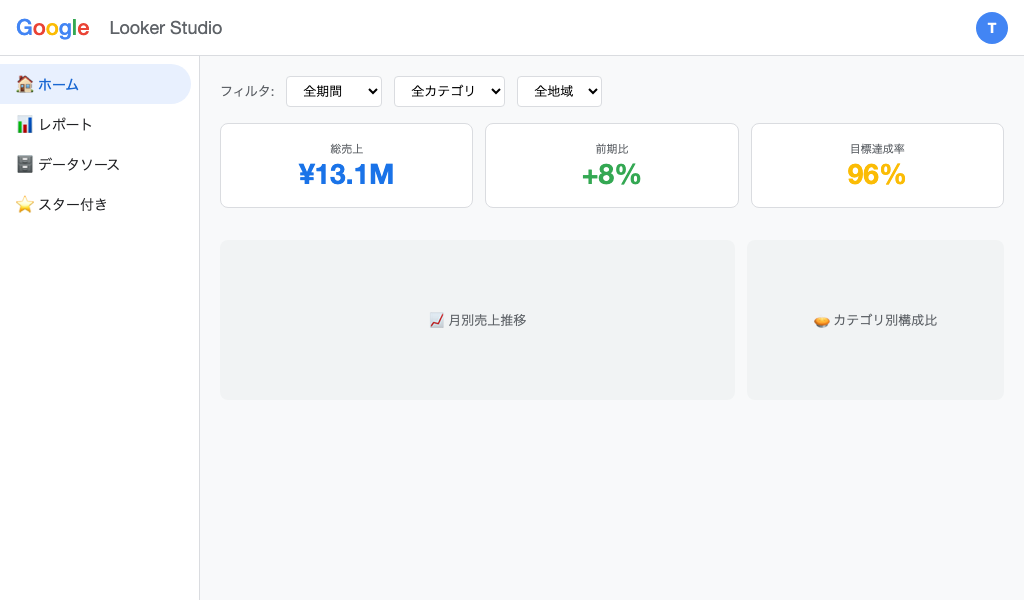Open レポート from the sidebar
The height and width of the screenshot is (600, 1024).
pyautogui.click(x=66, y=125)
